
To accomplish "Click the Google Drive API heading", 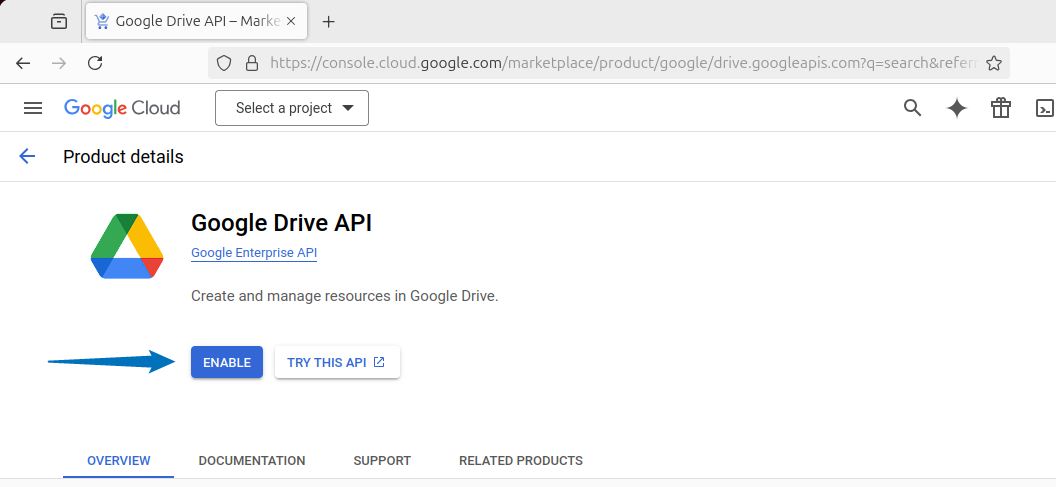I will click(282, 223).
